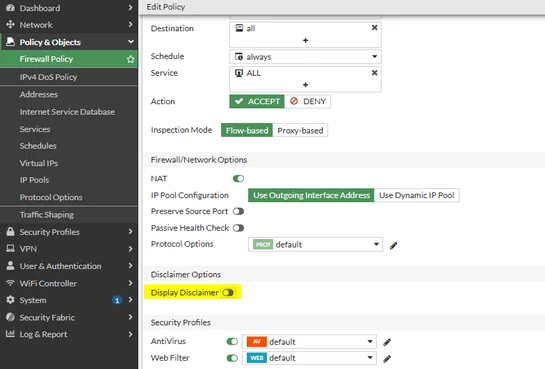Click the User & Authentication person icon
Image resolution: width=545 pixels, height=369 pixels.
pyautogui.click(x=10, y=265)
